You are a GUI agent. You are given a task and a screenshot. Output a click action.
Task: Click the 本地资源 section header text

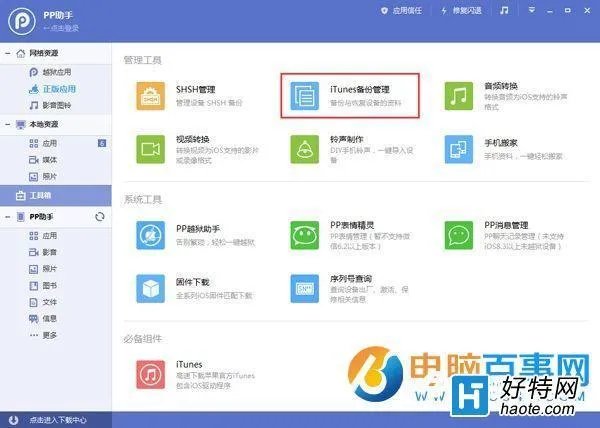(44, 124)
